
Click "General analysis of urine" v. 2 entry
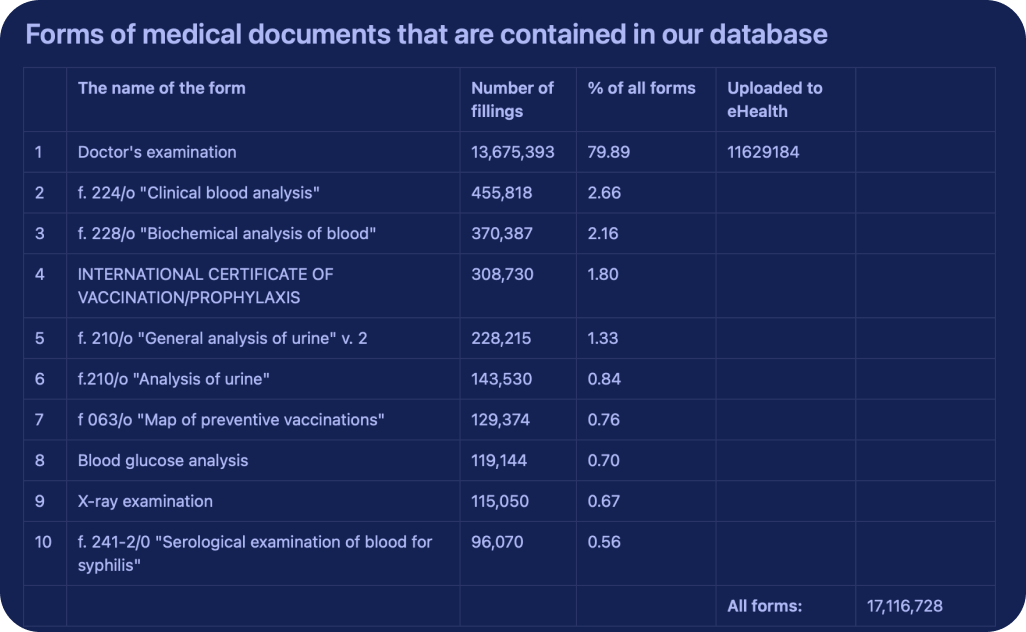(x=222, y=338)
